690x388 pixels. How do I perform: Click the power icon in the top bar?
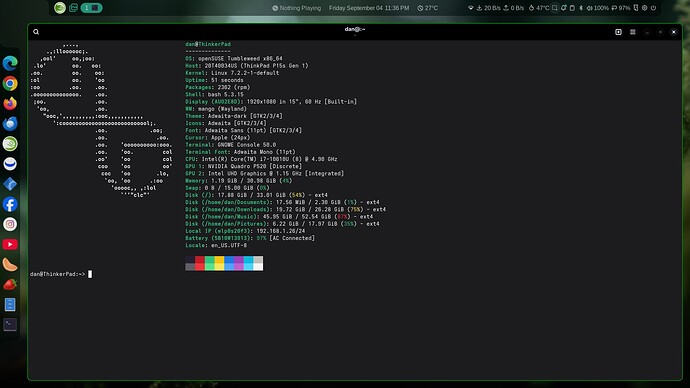(653, 8)
